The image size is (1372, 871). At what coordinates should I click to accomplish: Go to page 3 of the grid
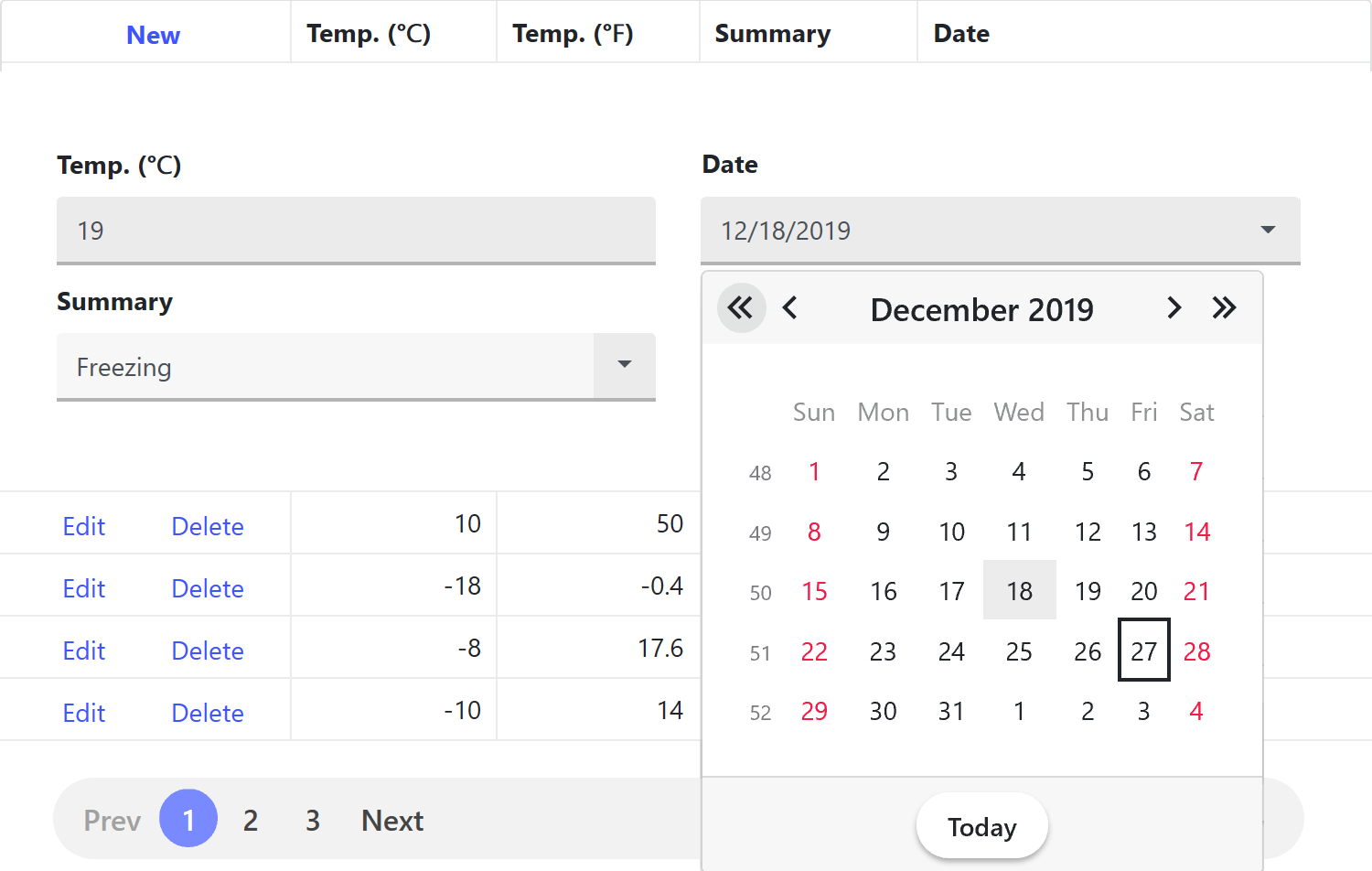click(313, 820)
